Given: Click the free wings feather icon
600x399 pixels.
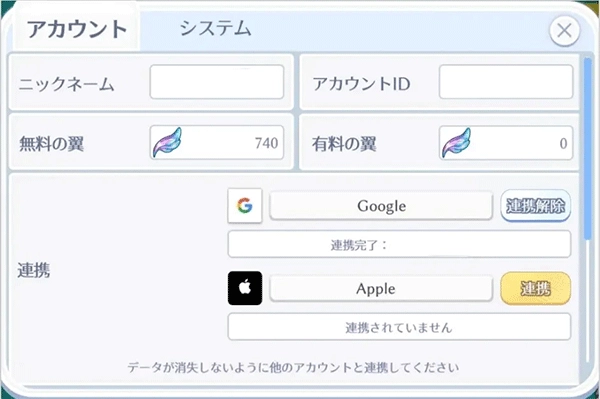Looking at the screenshot, I should point(167,143).
